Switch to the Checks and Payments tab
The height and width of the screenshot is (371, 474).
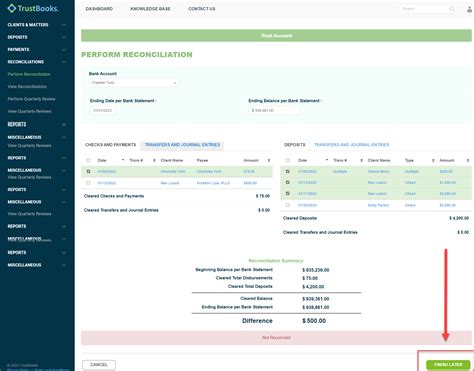110,145
